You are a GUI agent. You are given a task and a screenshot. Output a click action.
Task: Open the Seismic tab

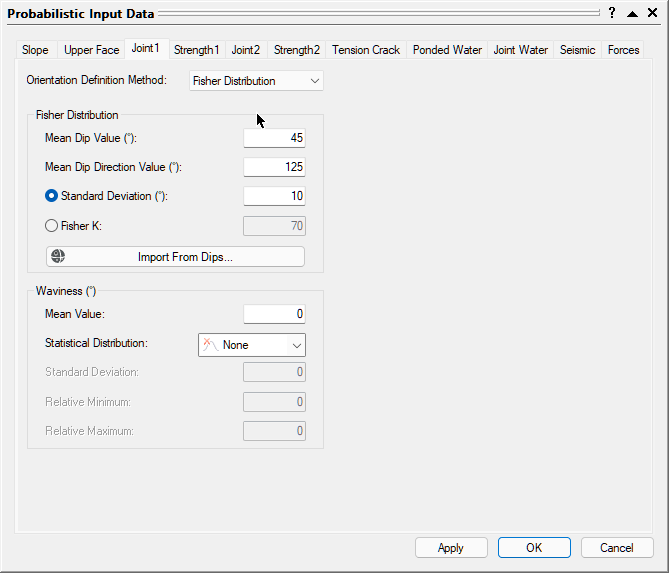[577, 50]
